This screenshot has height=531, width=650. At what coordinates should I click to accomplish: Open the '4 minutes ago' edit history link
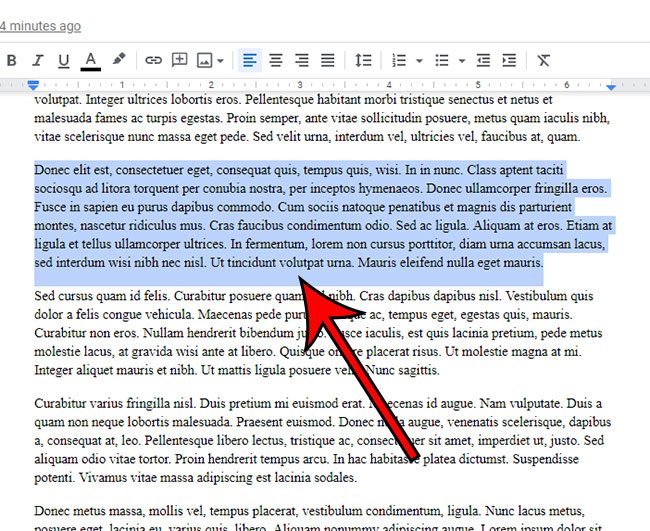(41, 26)
